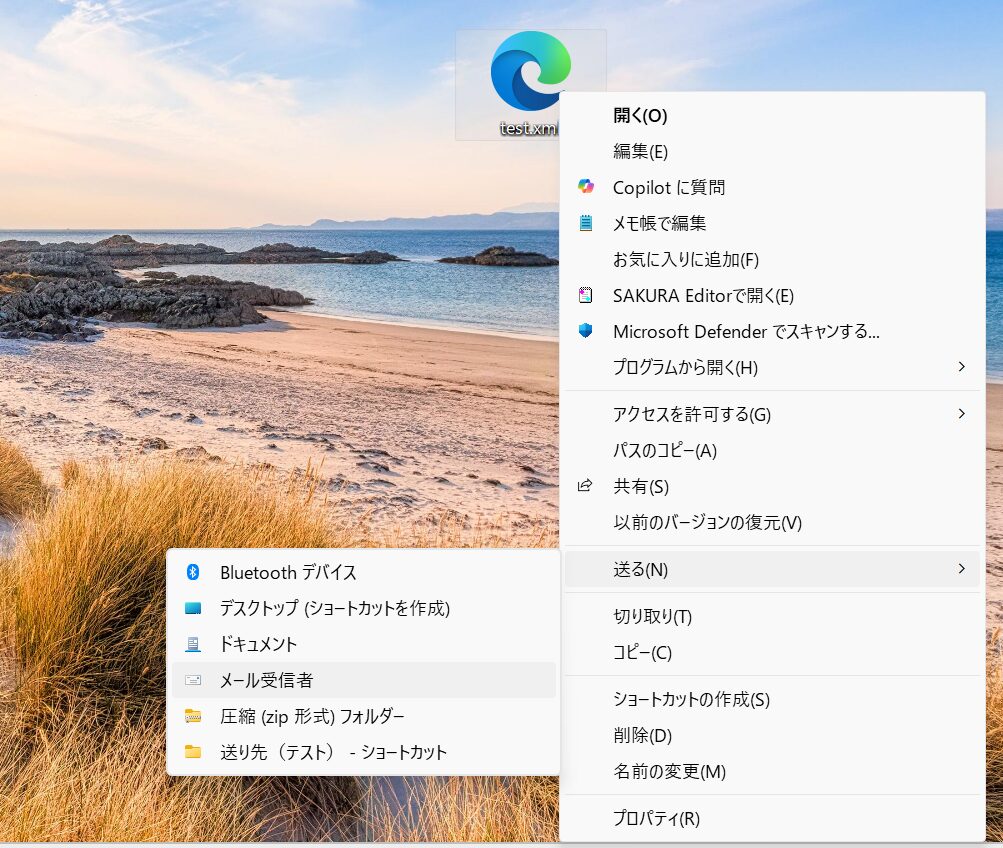Viewport: 1003px width, 848px height.
Task: Select お気に入りに追加(F)
Action: click(x=772, y=260)
